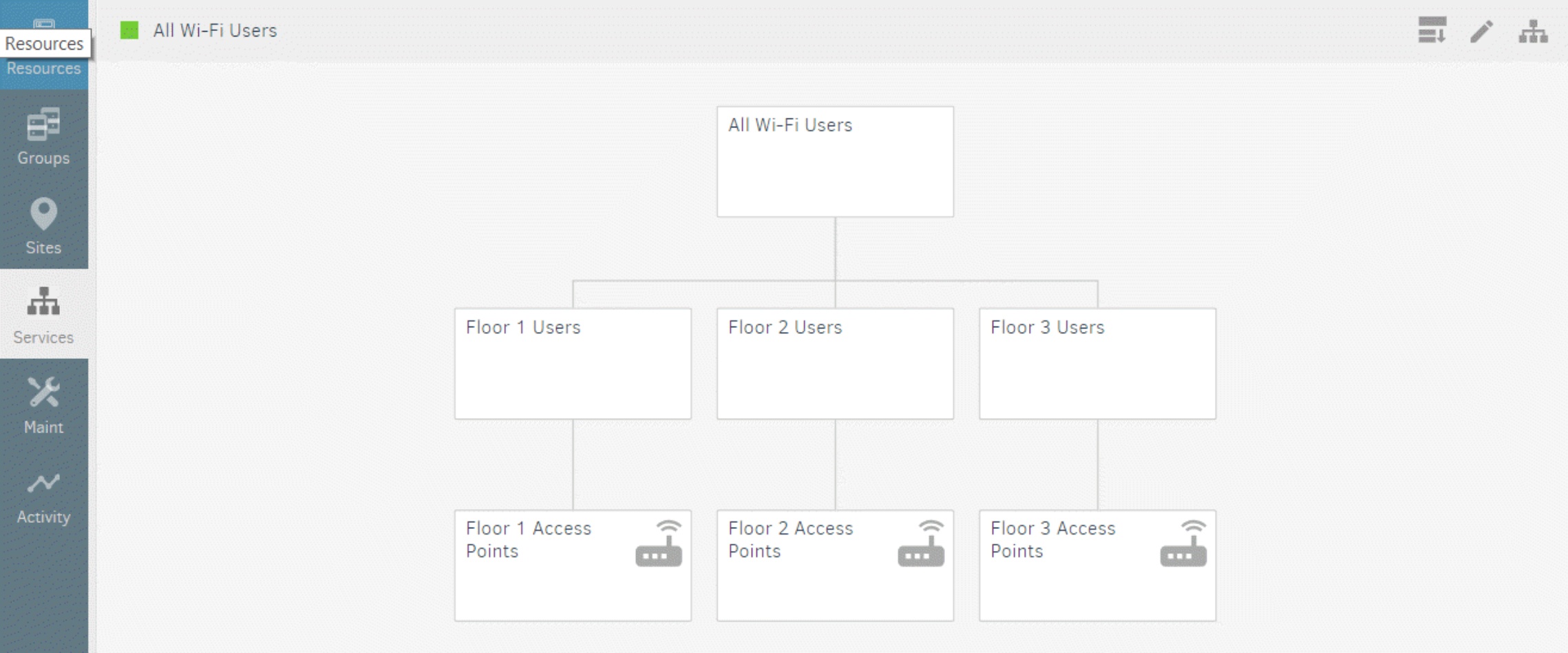This screenshot has height=653, width=1568.
Task: Select the Floor 1 Users node
Action: click(x=572, y=363)
